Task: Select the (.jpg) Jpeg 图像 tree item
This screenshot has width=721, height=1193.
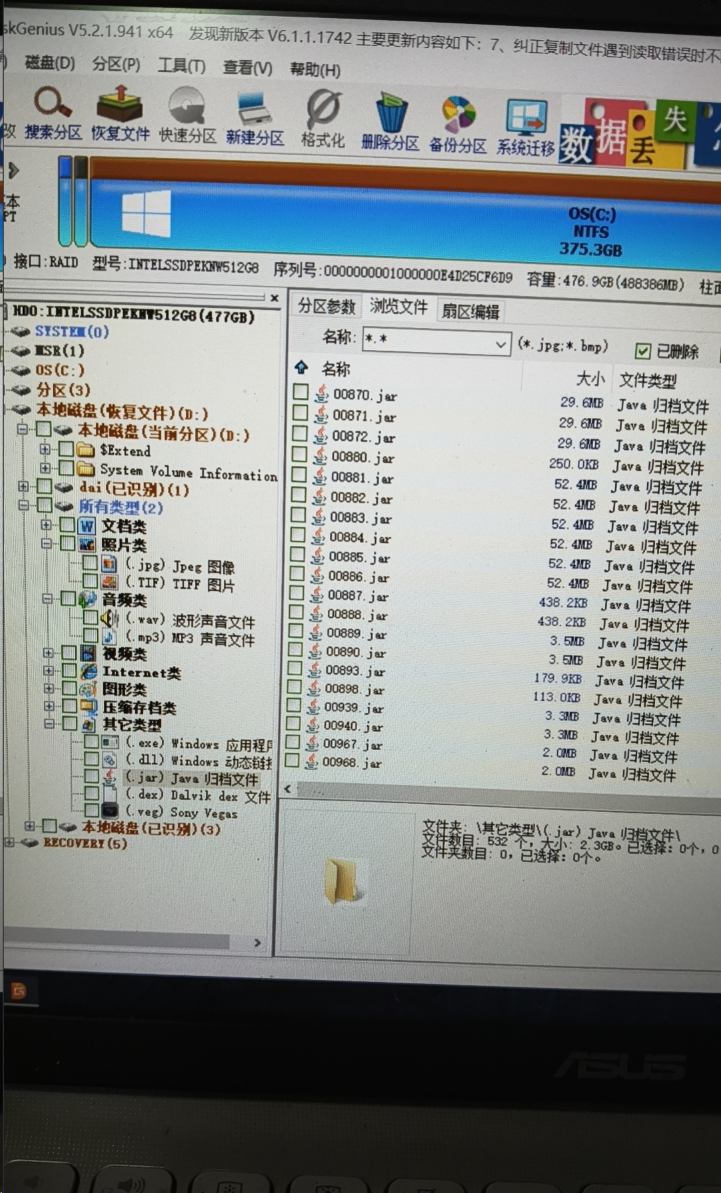Action: coord(180,566)
